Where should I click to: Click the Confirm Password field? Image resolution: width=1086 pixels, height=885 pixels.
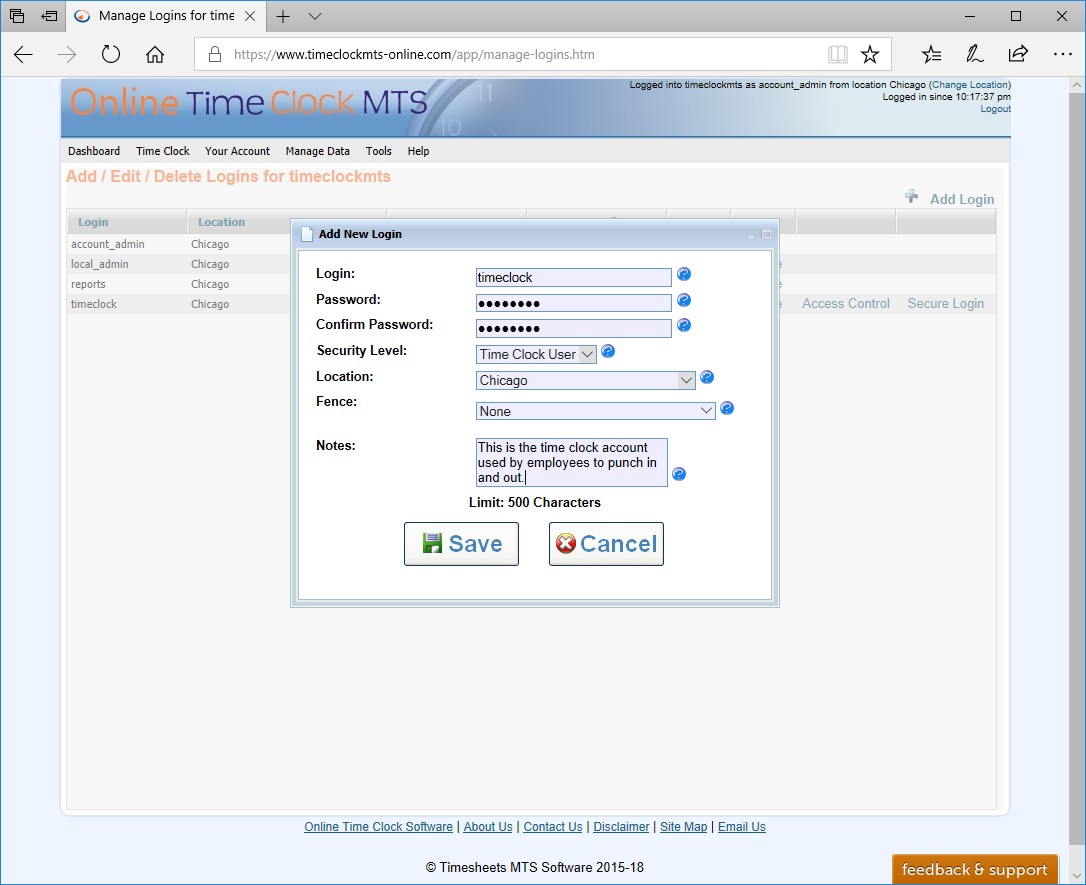pos(573,328)
